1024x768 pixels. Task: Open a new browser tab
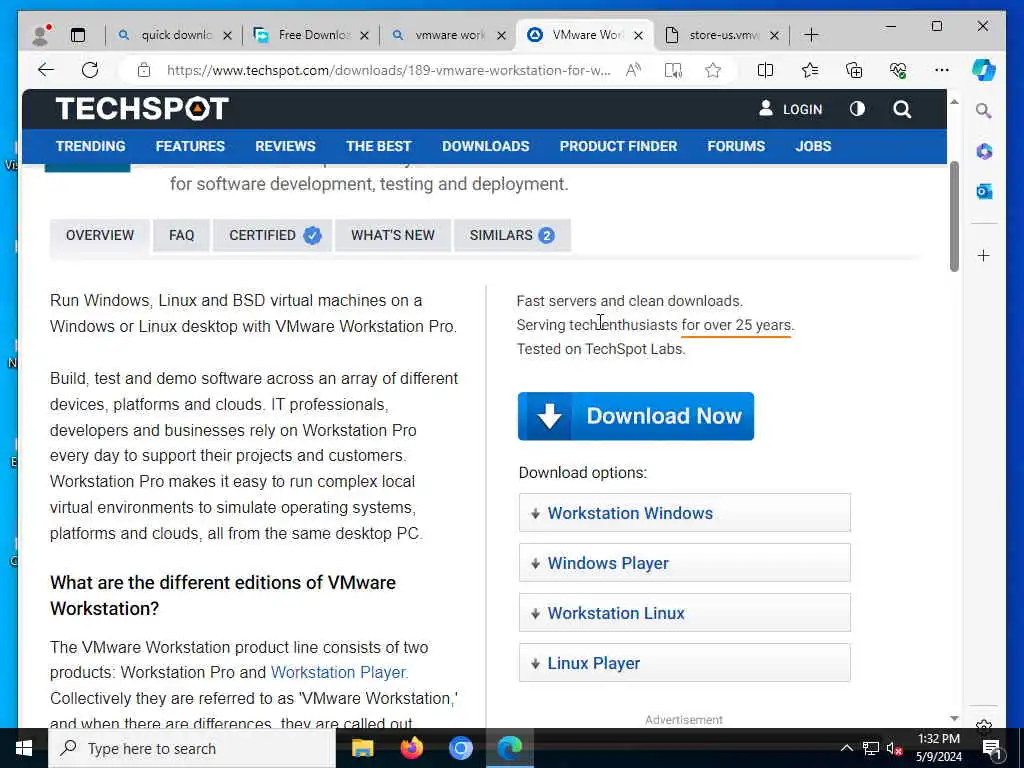pos(811,35)
